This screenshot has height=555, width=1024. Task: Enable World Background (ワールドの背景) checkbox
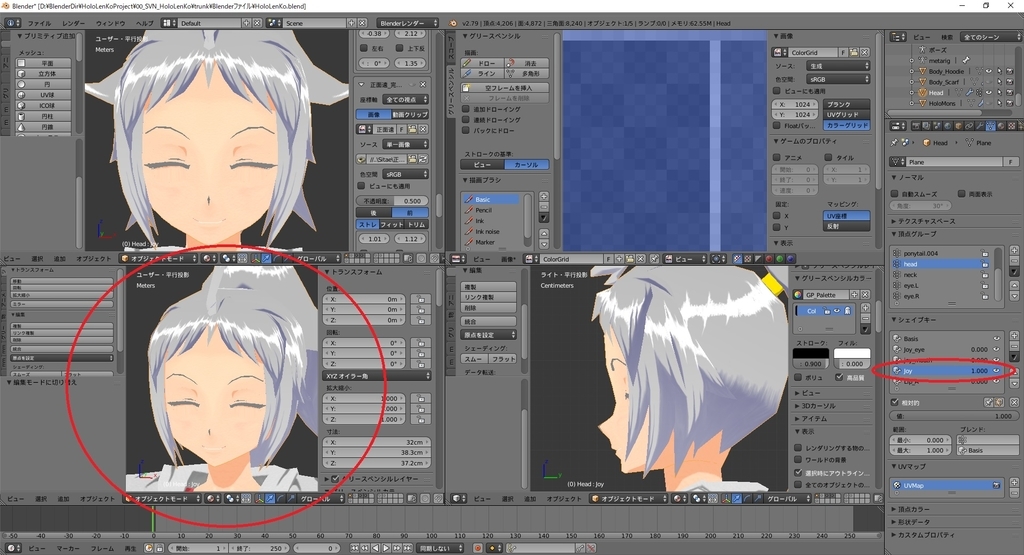point(798,460)
